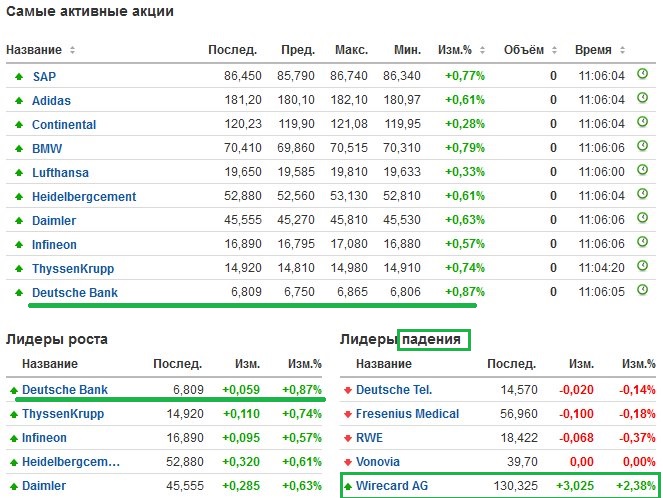Viewport: 663px width, 498px height.
Task: Click the Макс. column header
Action: click(351, 50)
